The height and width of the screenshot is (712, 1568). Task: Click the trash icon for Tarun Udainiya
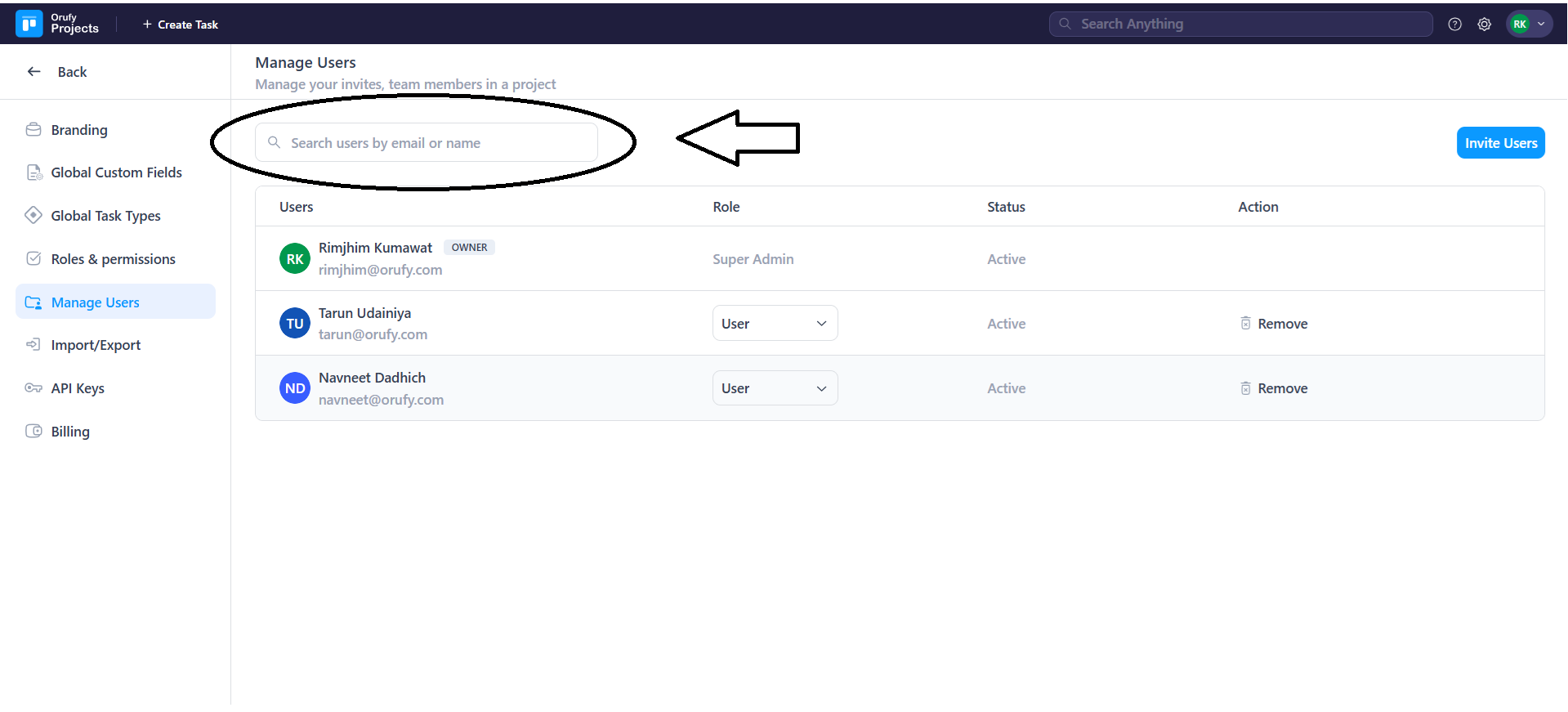pos(1245,324)
